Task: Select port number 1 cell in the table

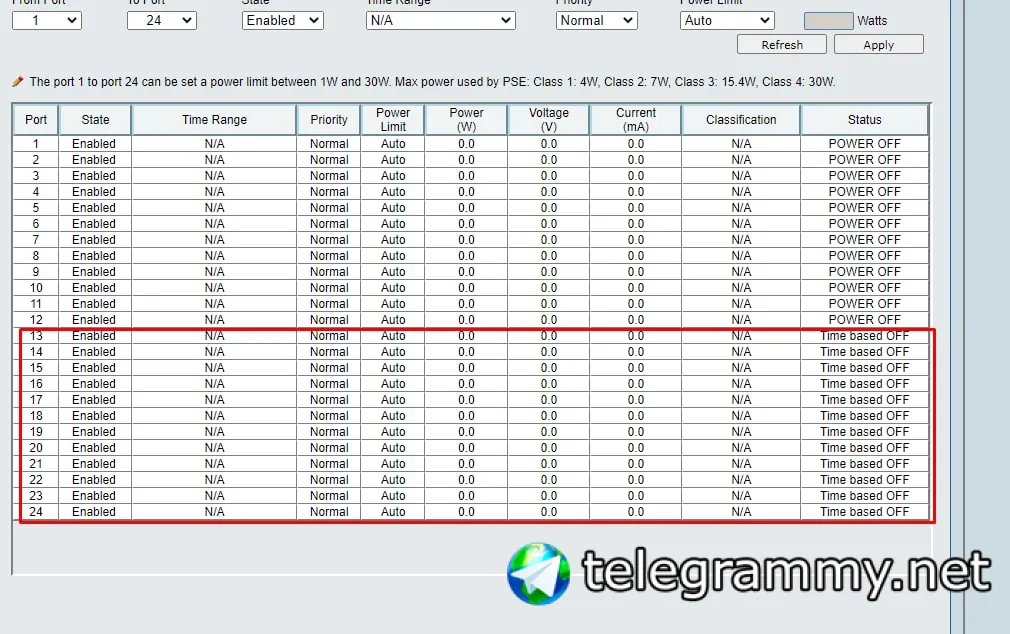Action: [x=36, y=144]
